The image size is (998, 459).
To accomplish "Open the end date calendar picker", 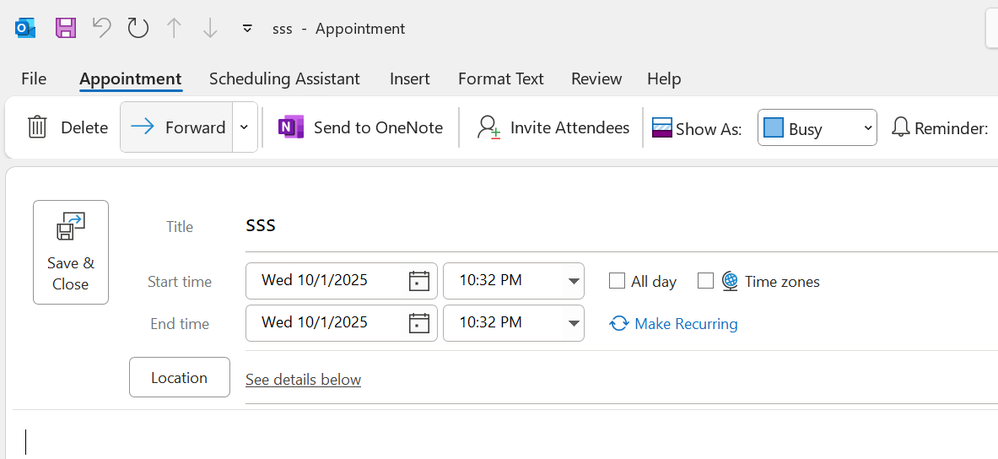I will pos(419,323).
